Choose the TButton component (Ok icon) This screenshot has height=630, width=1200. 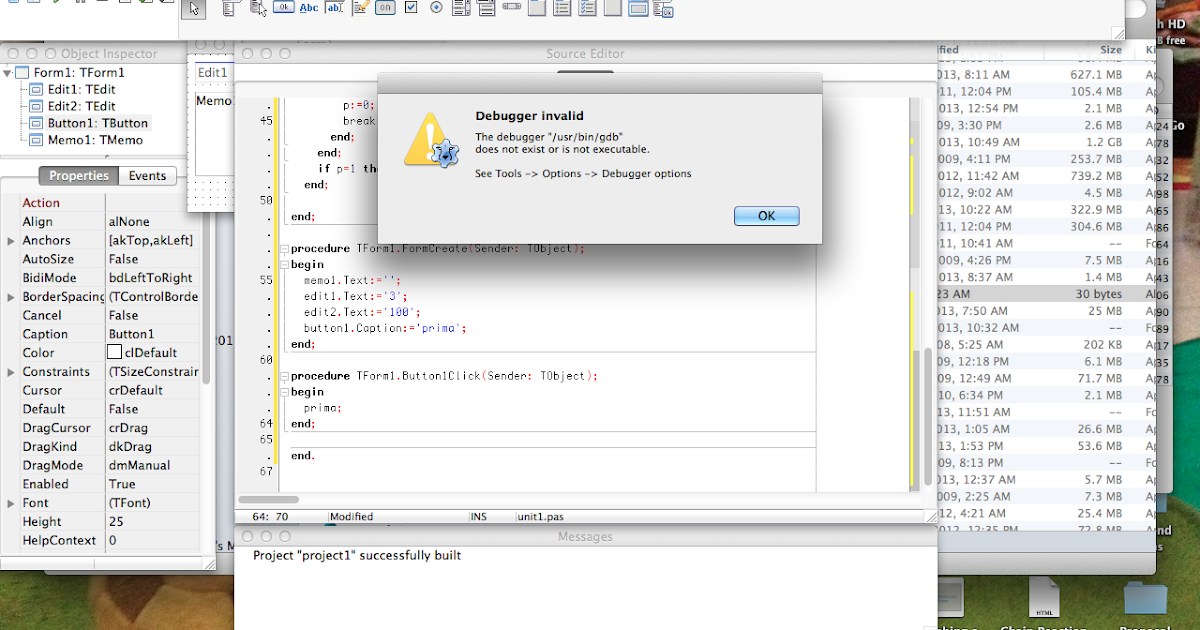click(x=284, y=9)
